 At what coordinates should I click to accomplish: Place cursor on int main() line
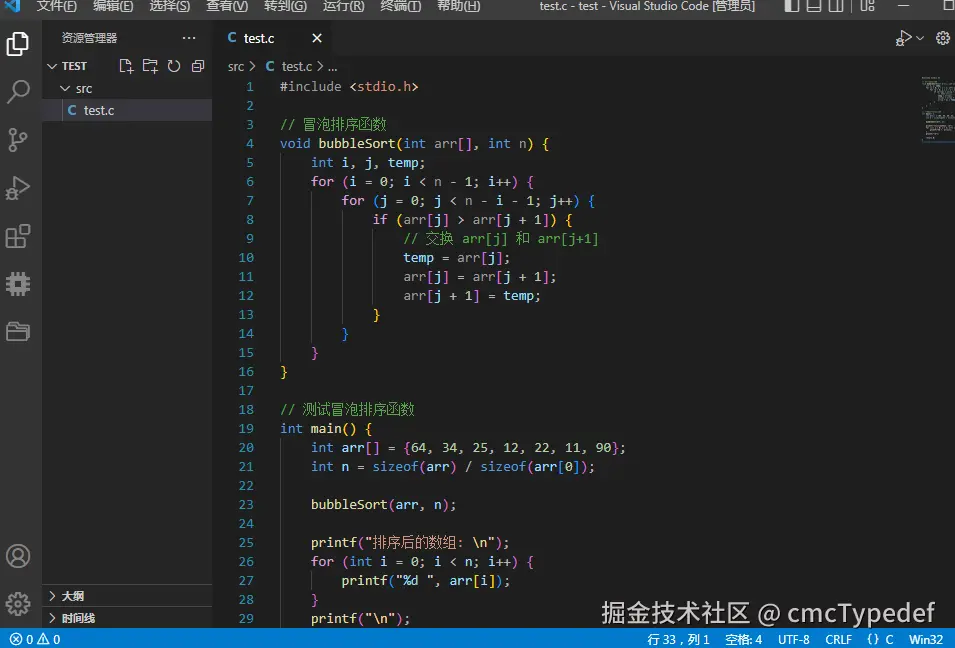[x=325, y=428]
